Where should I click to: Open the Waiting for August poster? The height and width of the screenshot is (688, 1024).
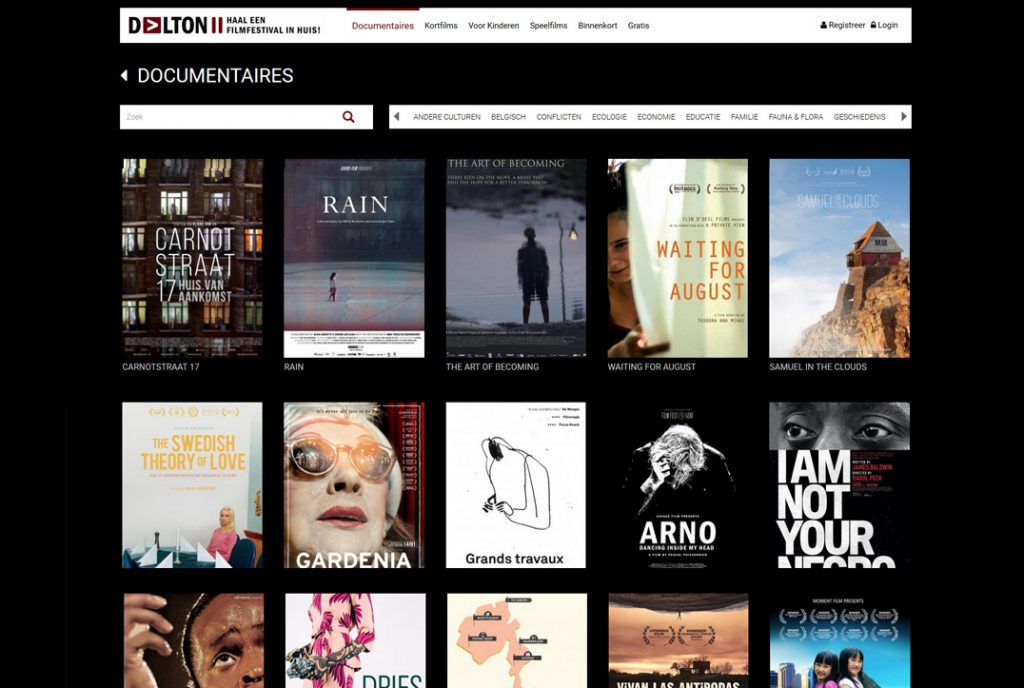[x=678, y=258]
